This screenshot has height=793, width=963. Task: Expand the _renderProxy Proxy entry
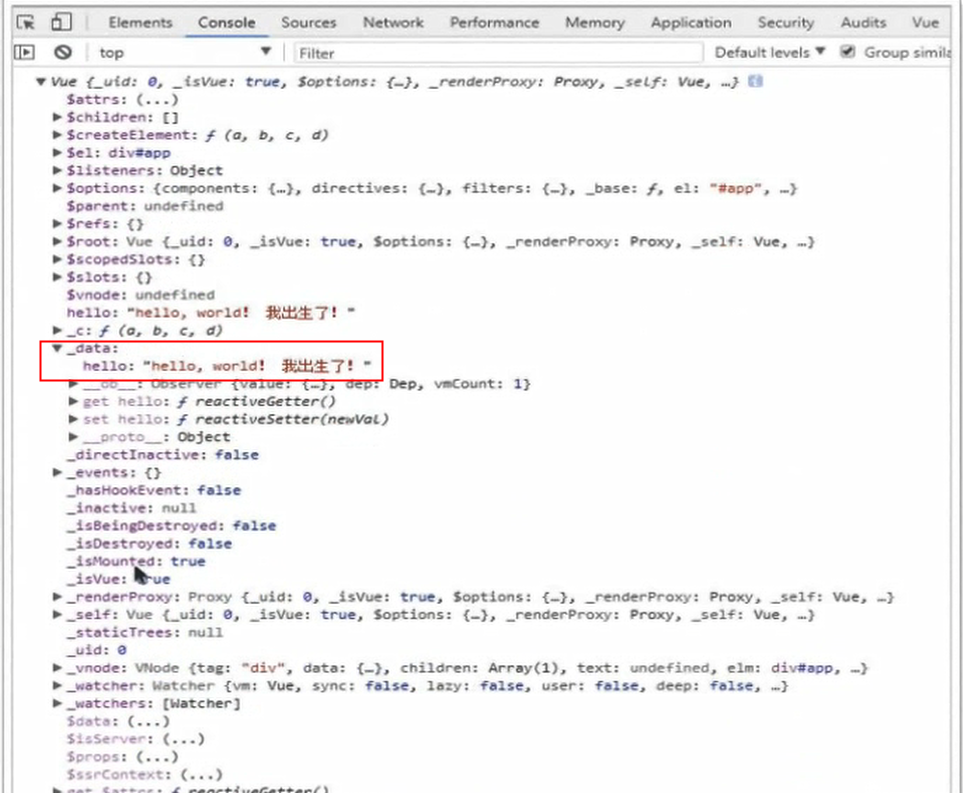57,596
